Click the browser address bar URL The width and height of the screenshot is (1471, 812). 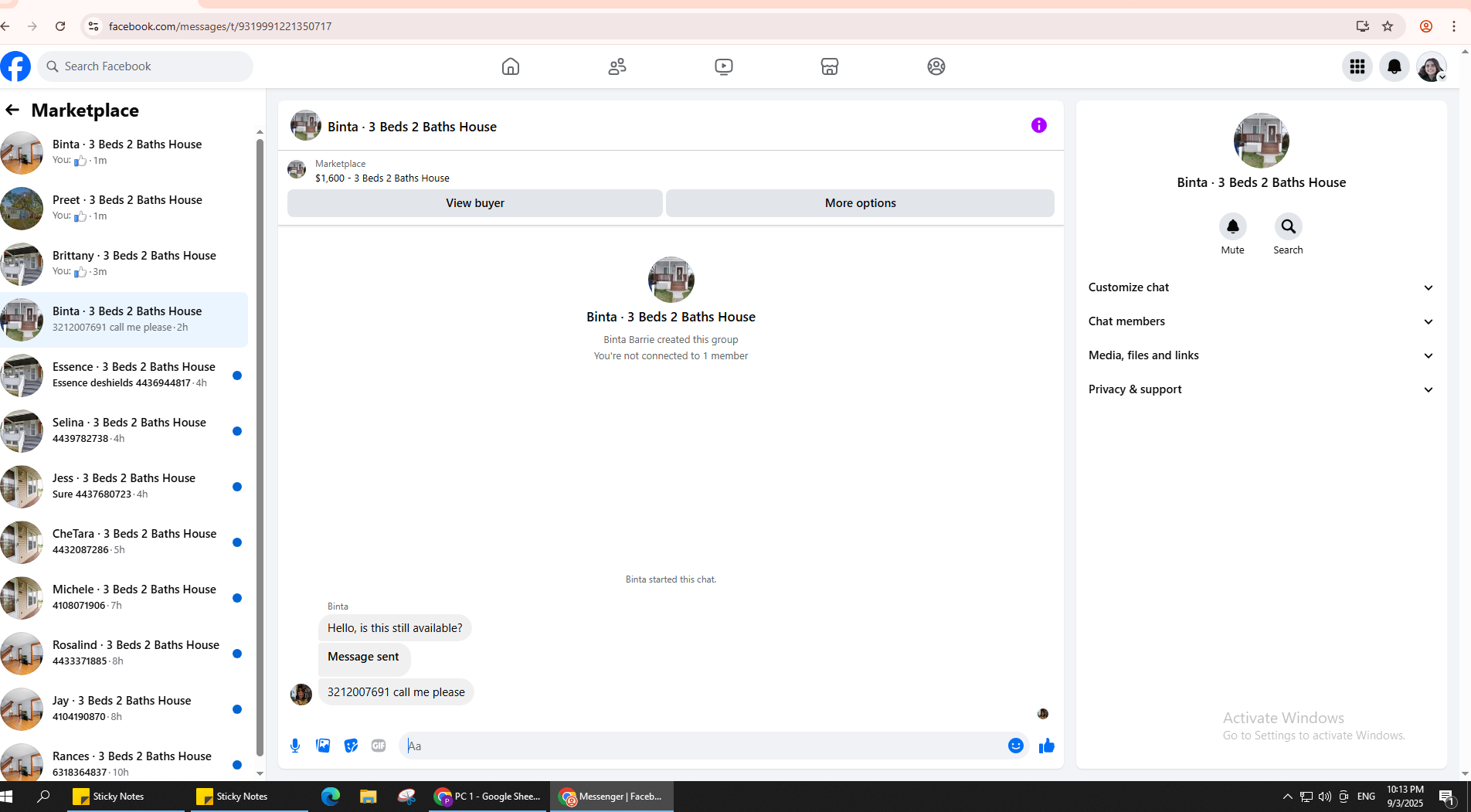[x=220, y=26]
